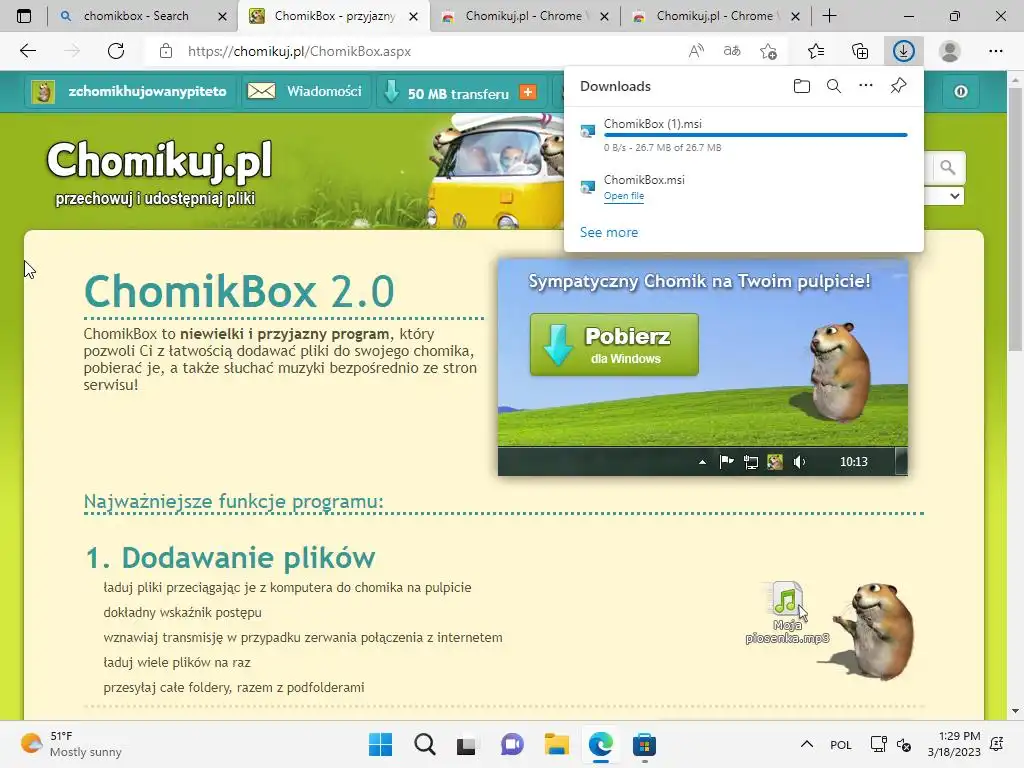
Task: Open Wiadomości messages link
Action: 324,91
